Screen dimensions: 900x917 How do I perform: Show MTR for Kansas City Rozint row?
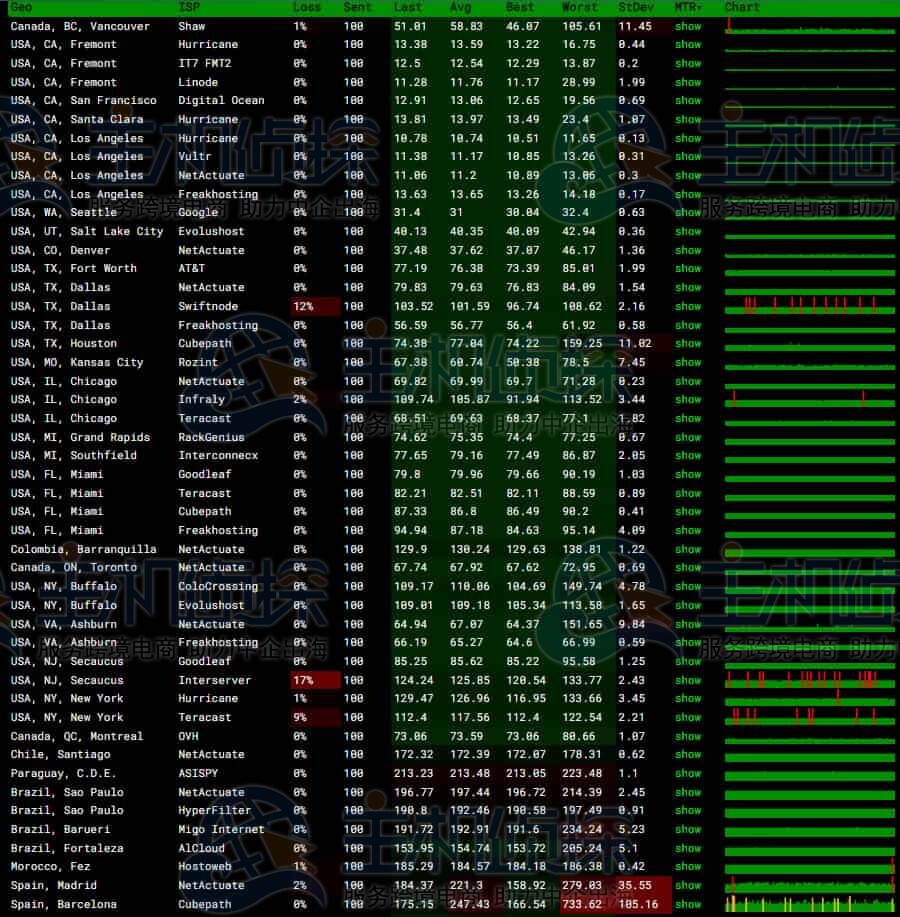[688, 363]
